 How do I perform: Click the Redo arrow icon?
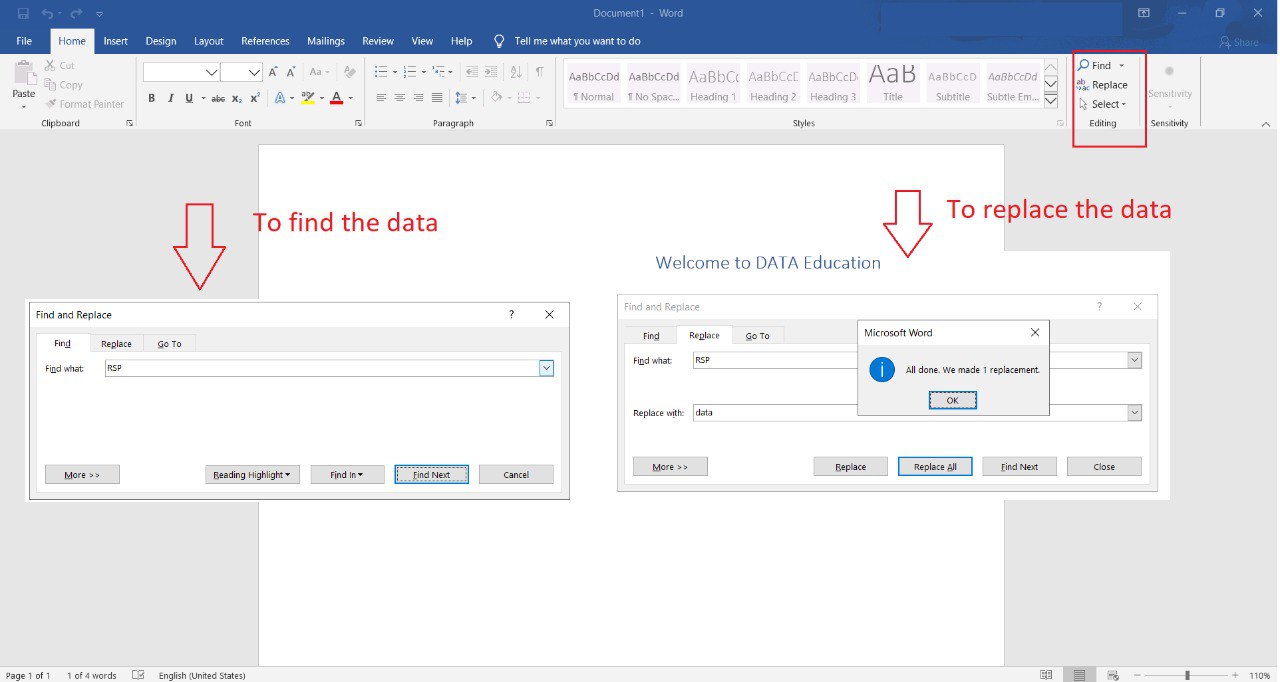tap(76, 13)
